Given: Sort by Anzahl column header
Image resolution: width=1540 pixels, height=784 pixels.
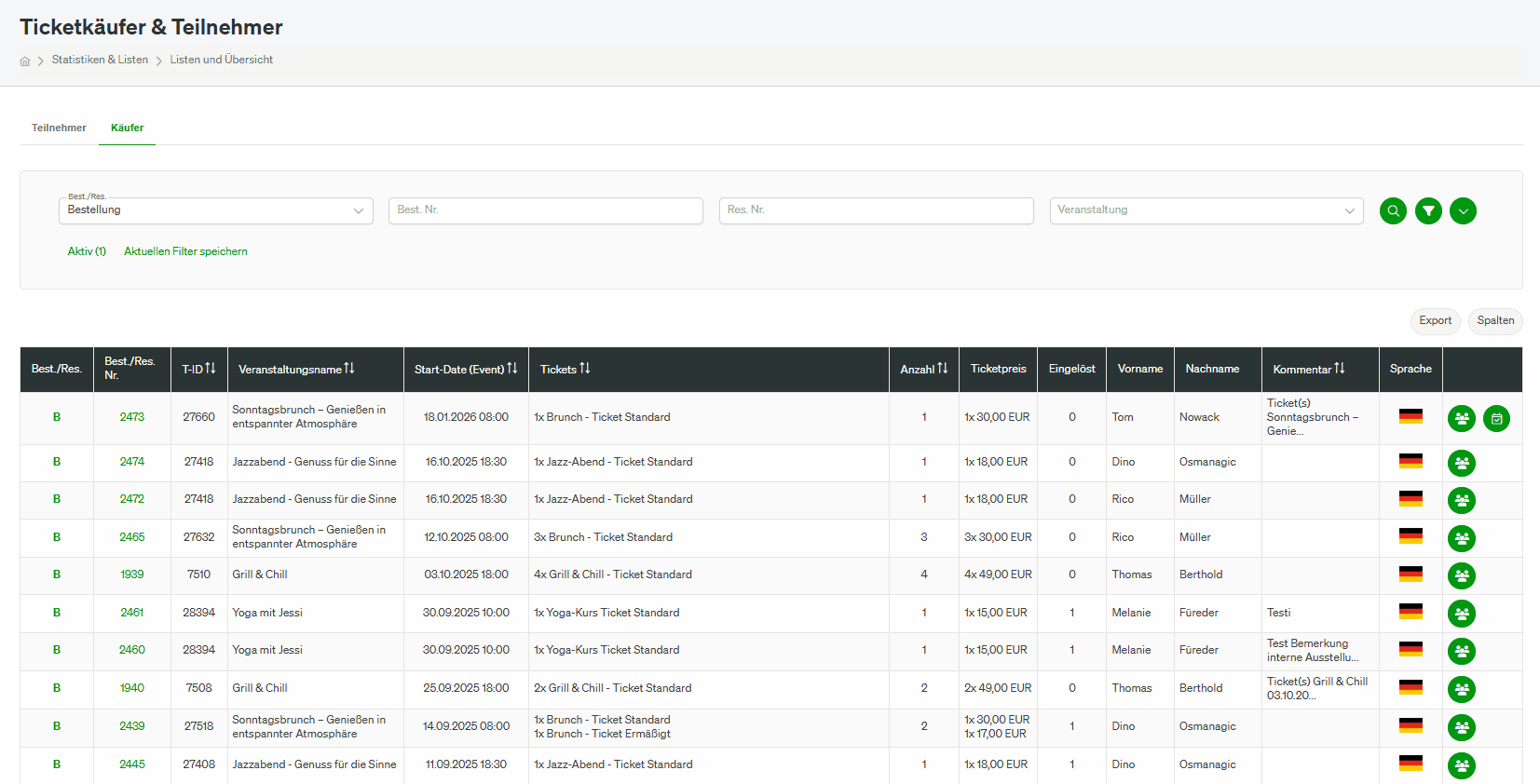Looking at the screenshot, I should coord(943,369).
